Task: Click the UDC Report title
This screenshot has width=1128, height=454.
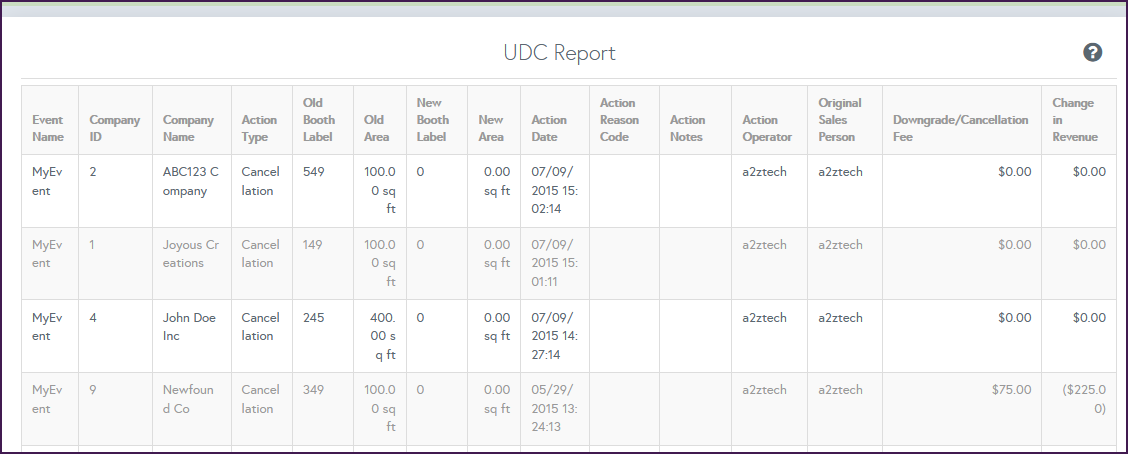Action: pos(559,53)
